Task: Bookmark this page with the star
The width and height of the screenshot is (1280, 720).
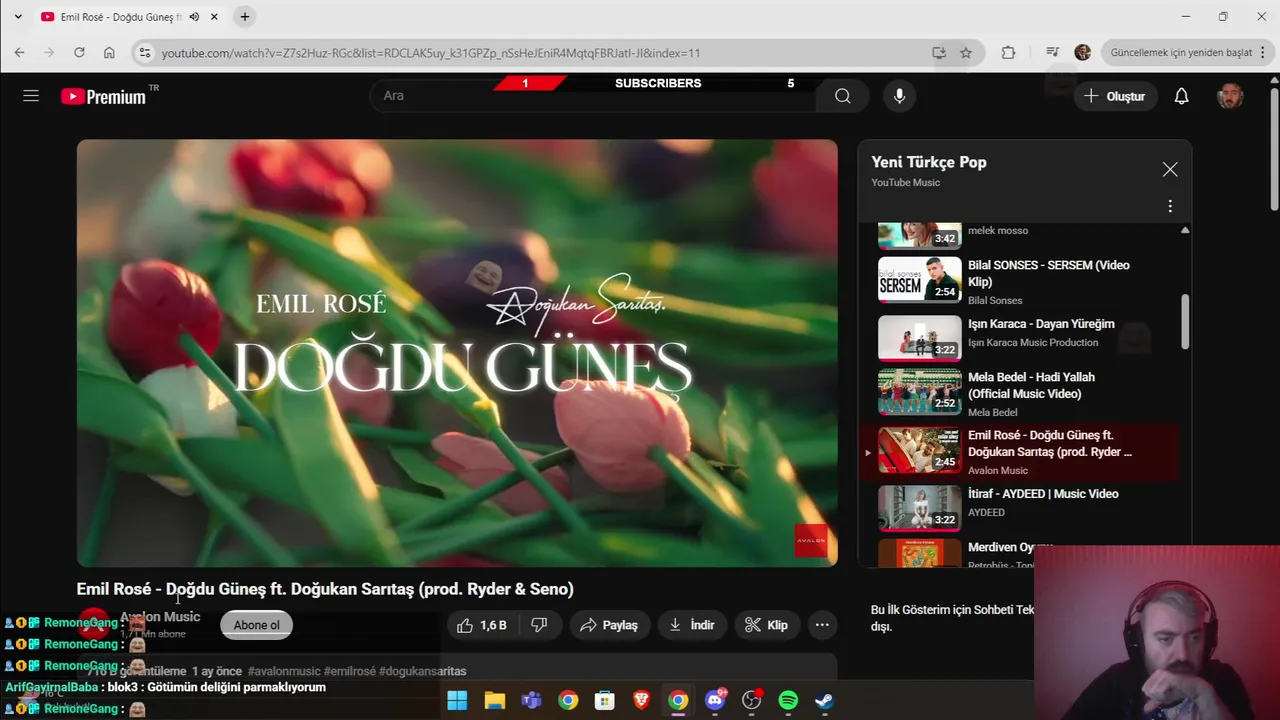Action: [965, 53]
